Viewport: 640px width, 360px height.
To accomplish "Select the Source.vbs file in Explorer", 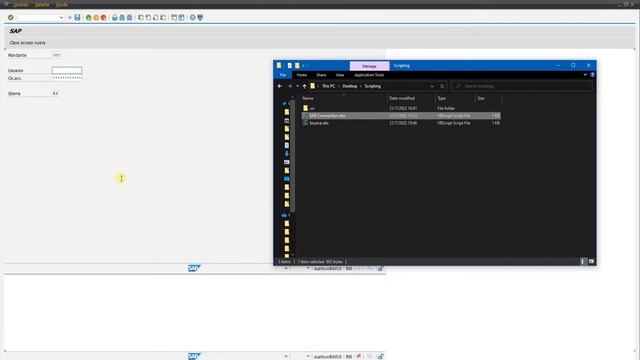I will pos(401,123).
